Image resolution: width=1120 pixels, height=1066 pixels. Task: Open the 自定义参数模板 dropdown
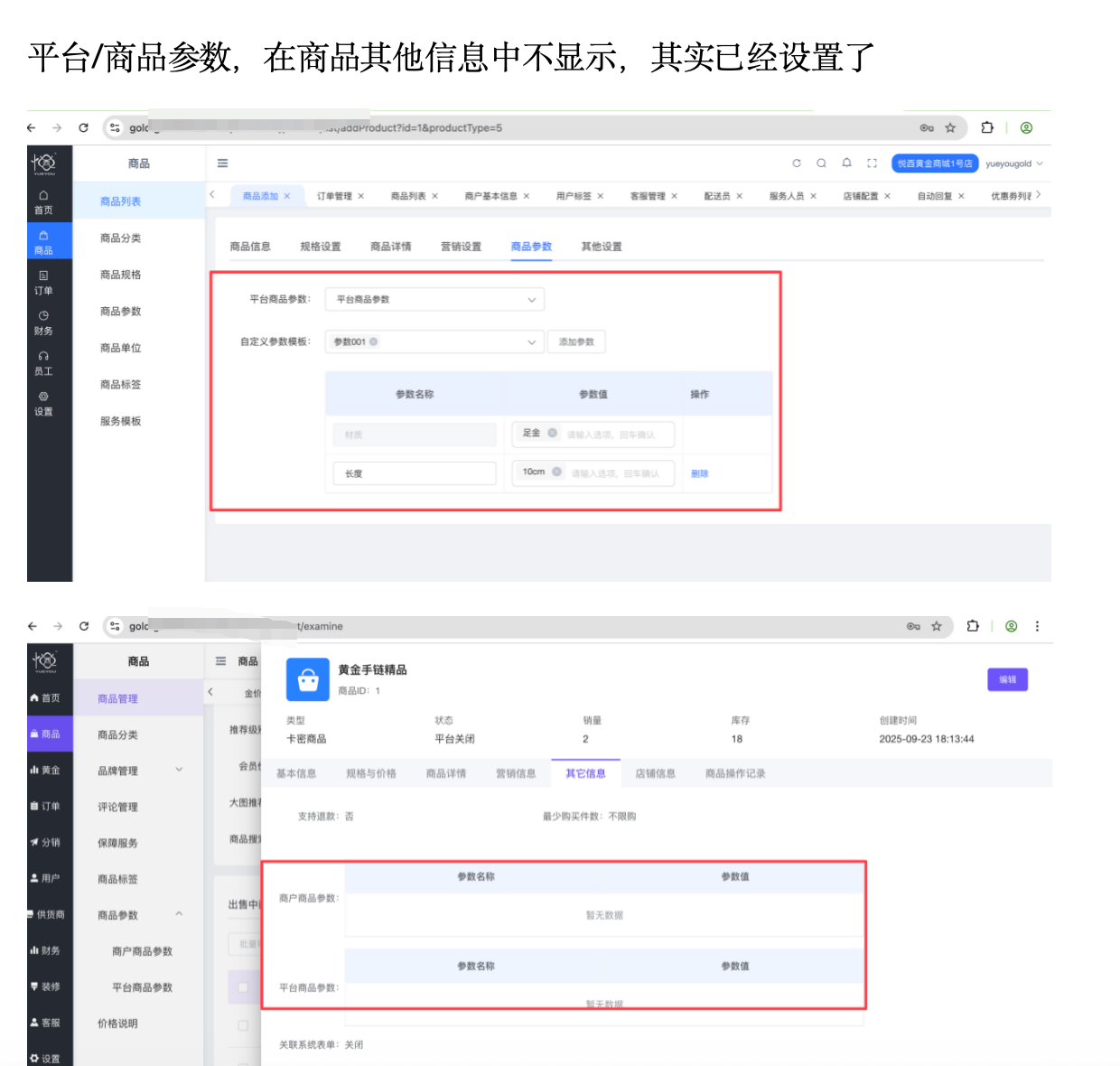tap(434, 341)
